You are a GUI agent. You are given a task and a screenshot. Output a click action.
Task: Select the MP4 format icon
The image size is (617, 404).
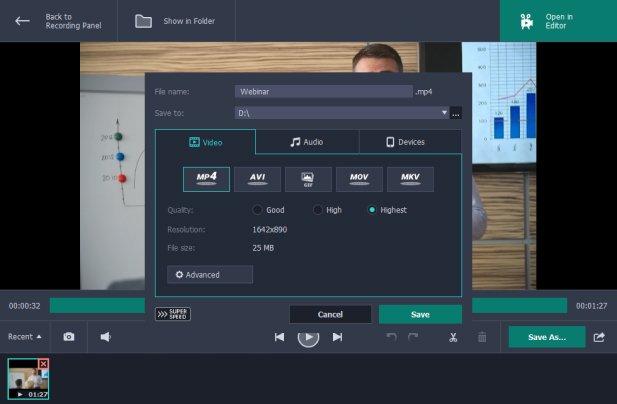[206, 179]
